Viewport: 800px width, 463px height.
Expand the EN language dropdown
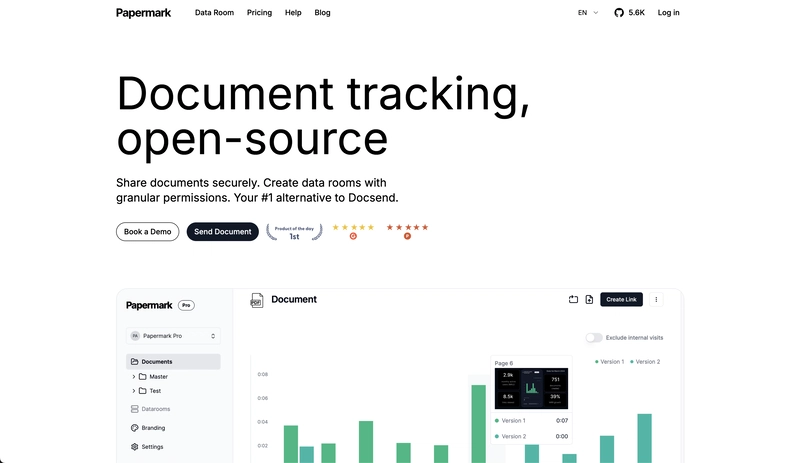coord(588,13)
